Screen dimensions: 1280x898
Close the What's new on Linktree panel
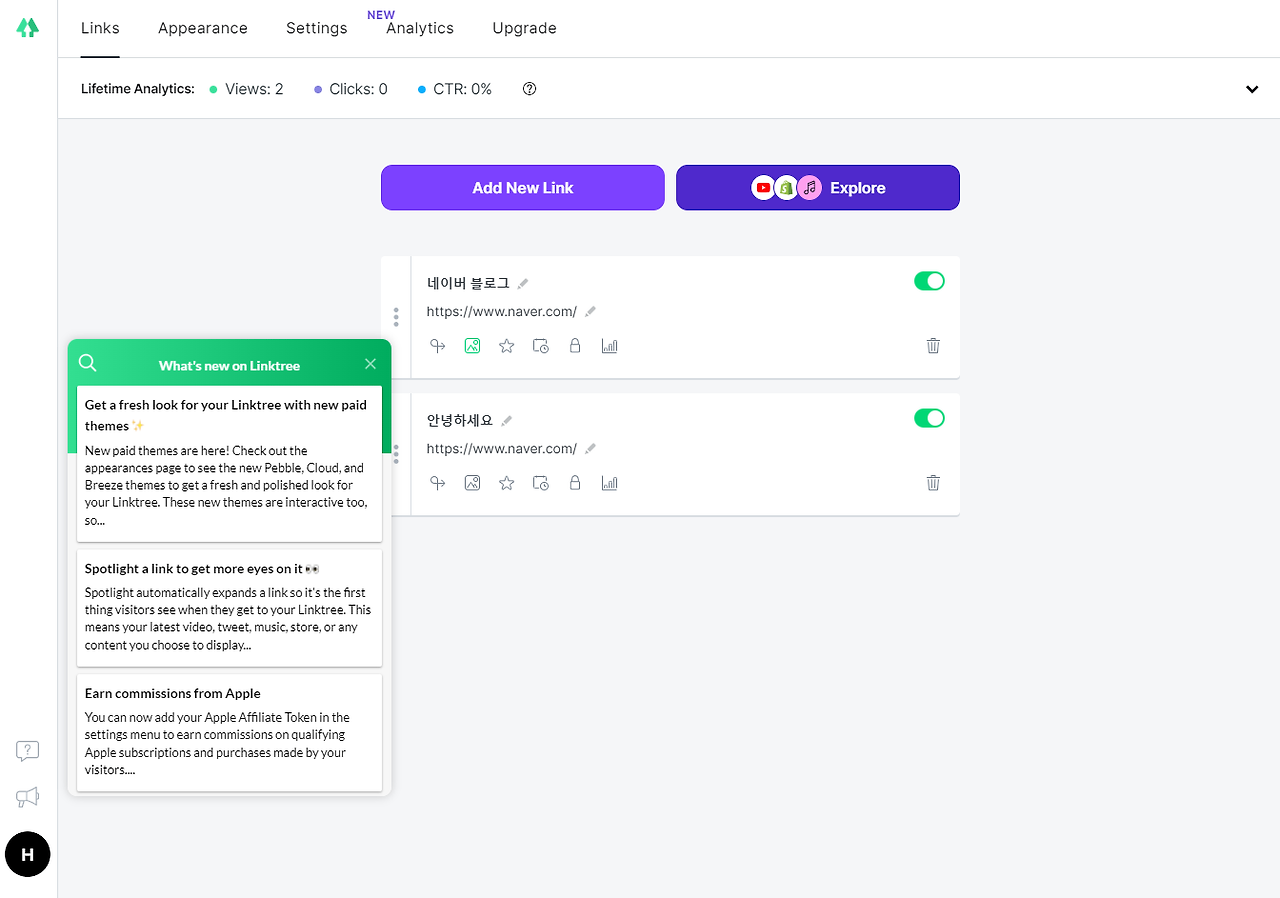click(x=371, y=364)
